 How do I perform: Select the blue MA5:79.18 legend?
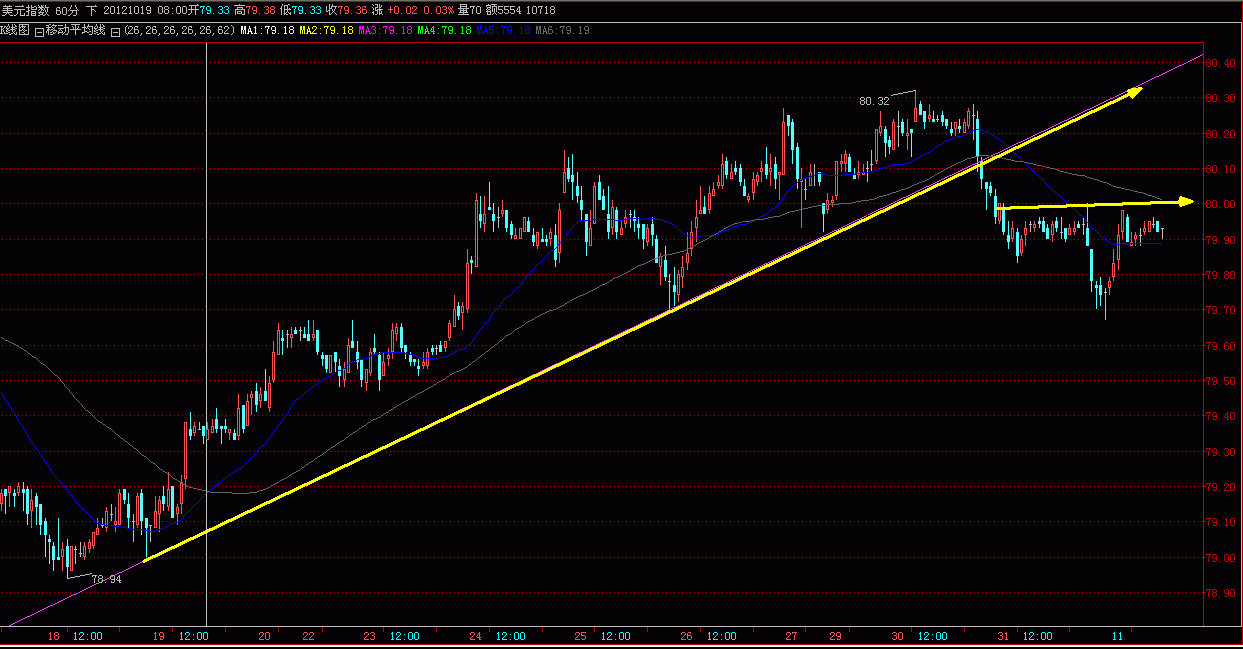(x=503, y=31)
